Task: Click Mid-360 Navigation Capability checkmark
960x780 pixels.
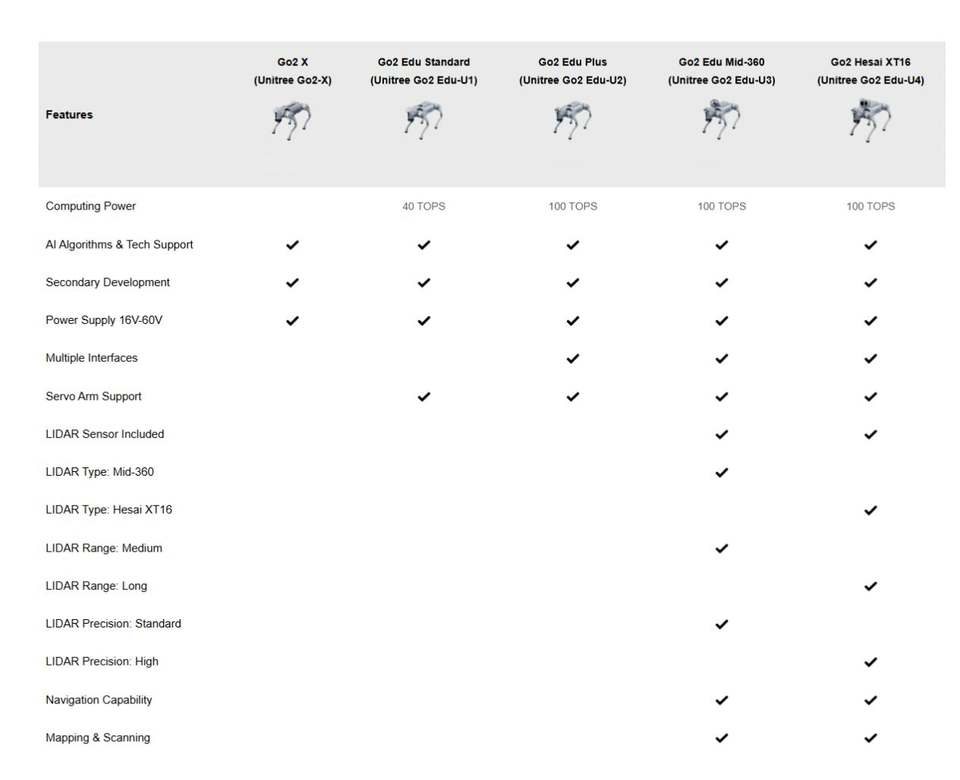Action: 722,700
